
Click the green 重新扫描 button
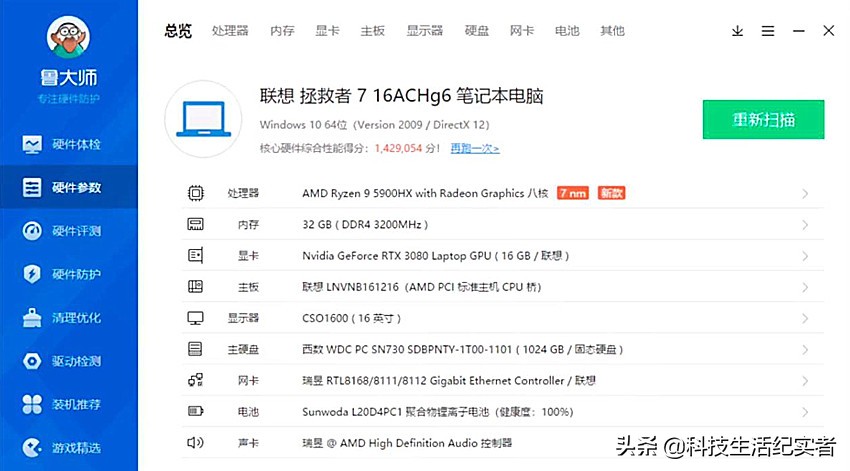tap(763, 119)
